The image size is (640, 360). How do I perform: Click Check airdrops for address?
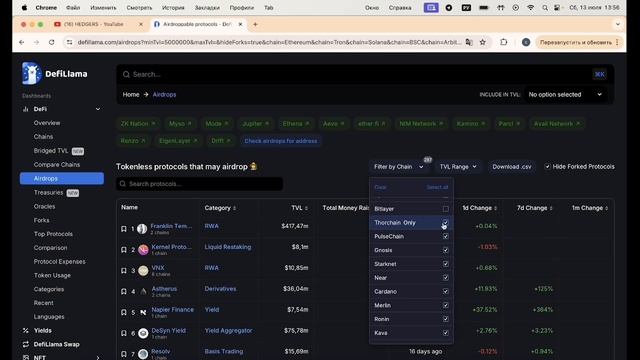pyautogui.click(x=281, y=141)
